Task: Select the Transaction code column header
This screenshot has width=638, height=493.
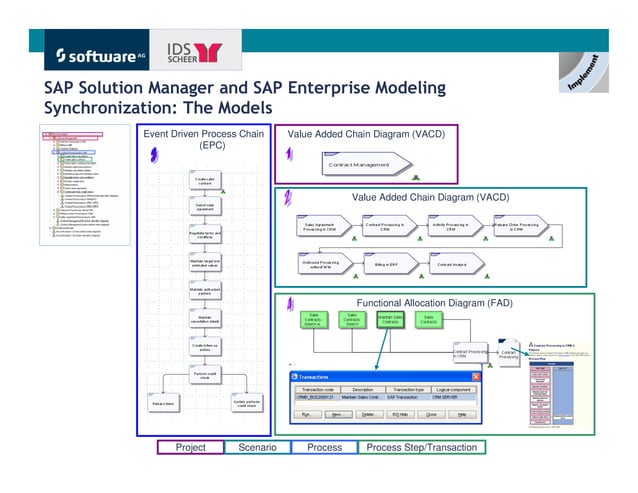Action: 318,390
